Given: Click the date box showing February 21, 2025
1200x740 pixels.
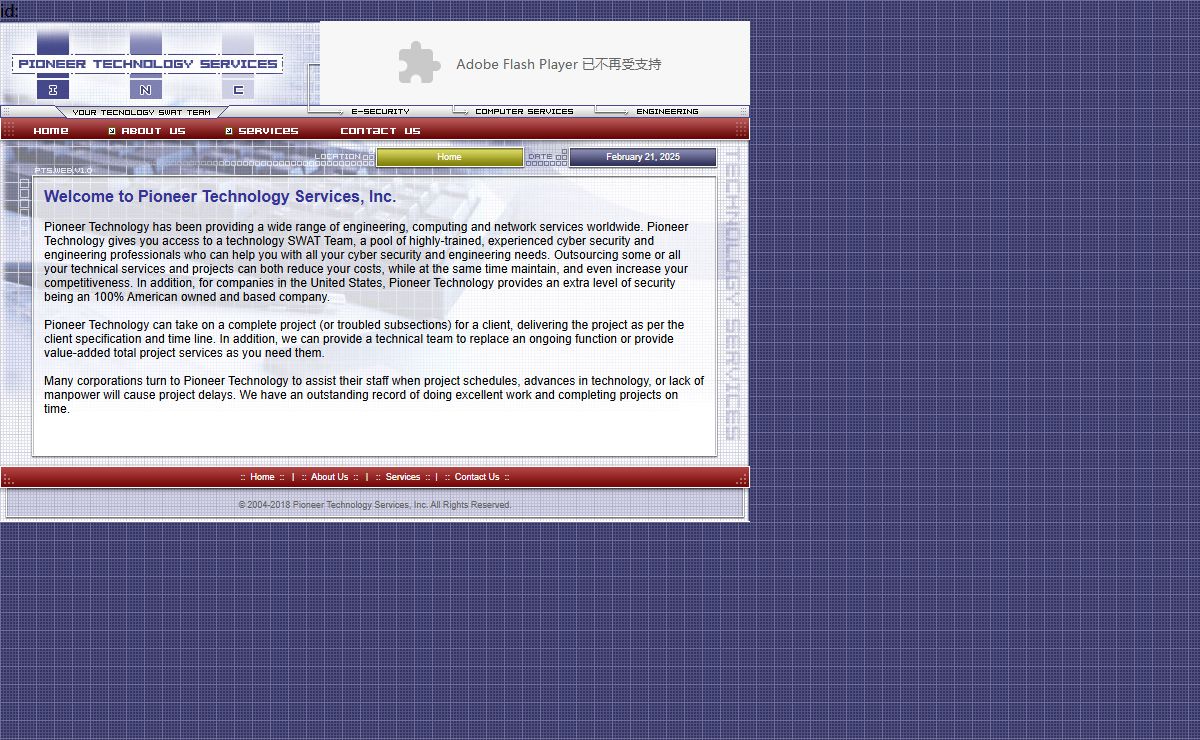Looking at the screenshot, I should [x=643, y=157].
